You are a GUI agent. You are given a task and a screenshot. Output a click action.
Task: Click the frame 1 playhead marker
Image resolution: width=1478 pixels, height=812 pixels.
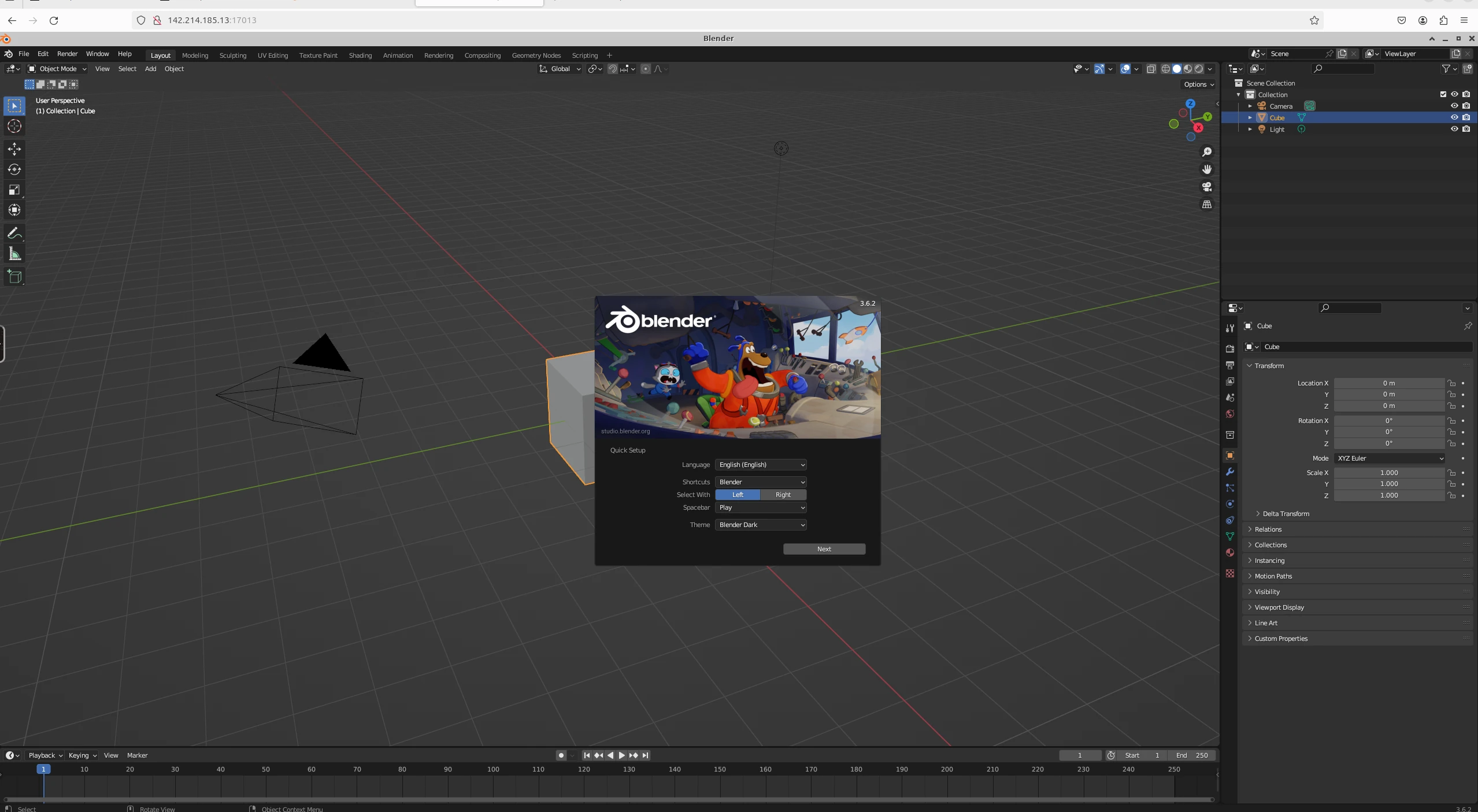click(43, 769)
